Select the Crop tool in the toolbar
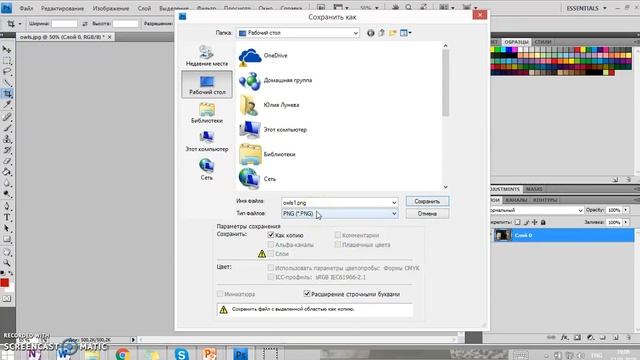Image resolution: width=640 pixels, height=360 pixels. point(7,93)
